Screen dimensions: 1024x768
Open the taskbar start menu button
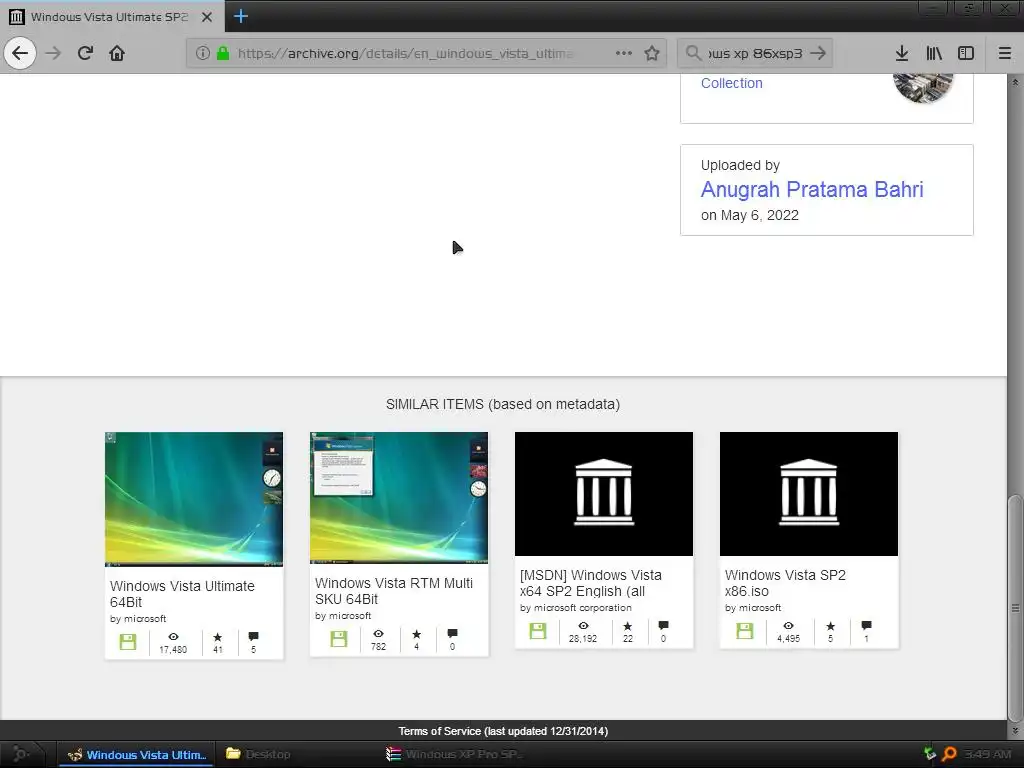coord(21,754)
